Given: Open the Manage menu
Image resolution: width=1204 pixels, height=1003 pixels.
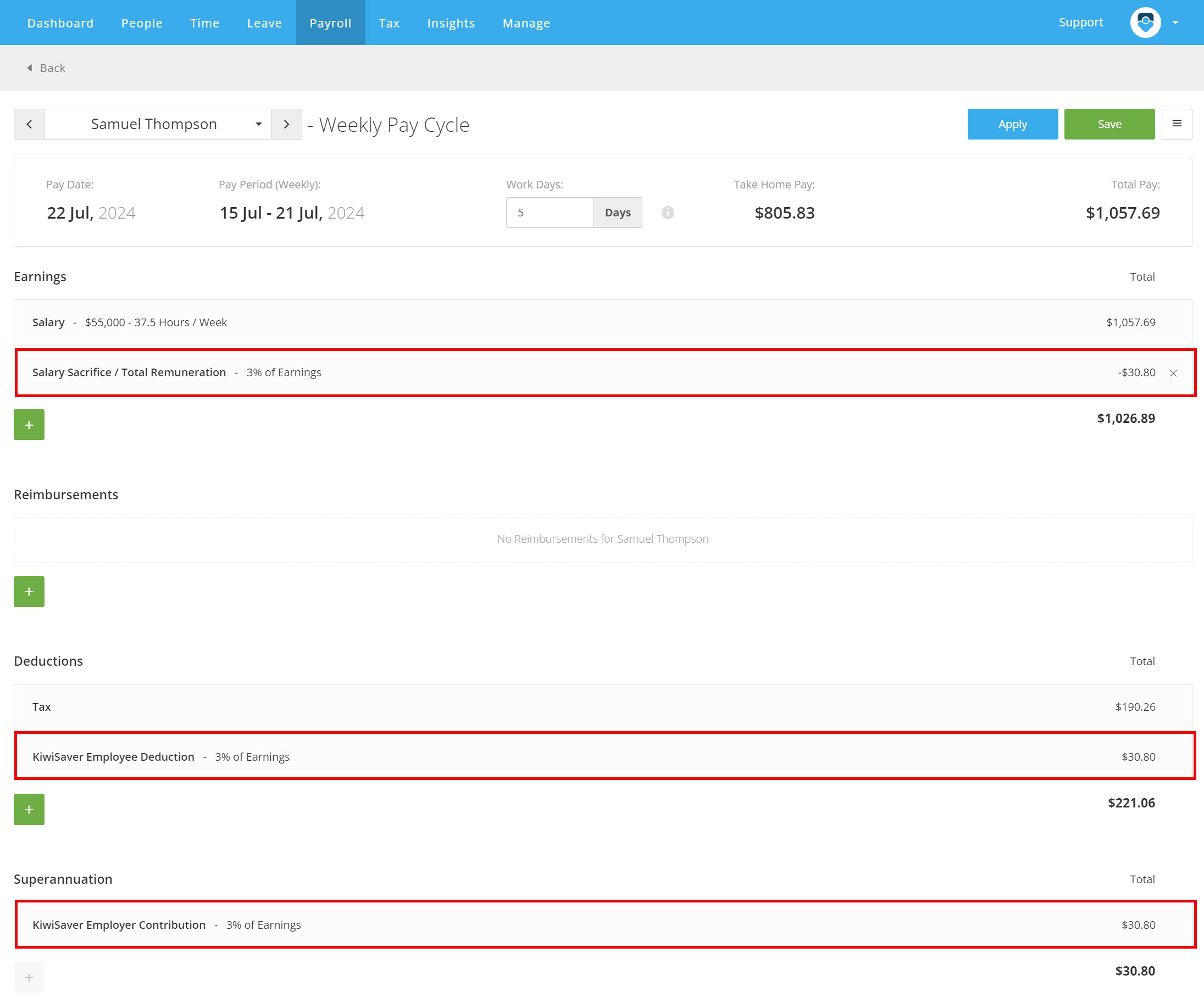Looking at the screenshot, I should coord(526,23).
